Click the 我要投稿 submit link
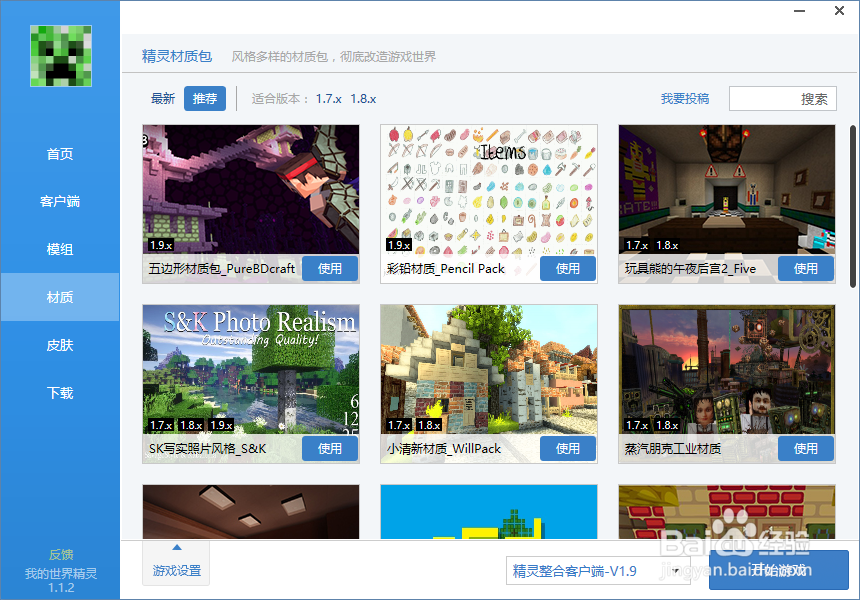Screen dimensions: 860x600 pyautogui.click(x=684, y=99)
